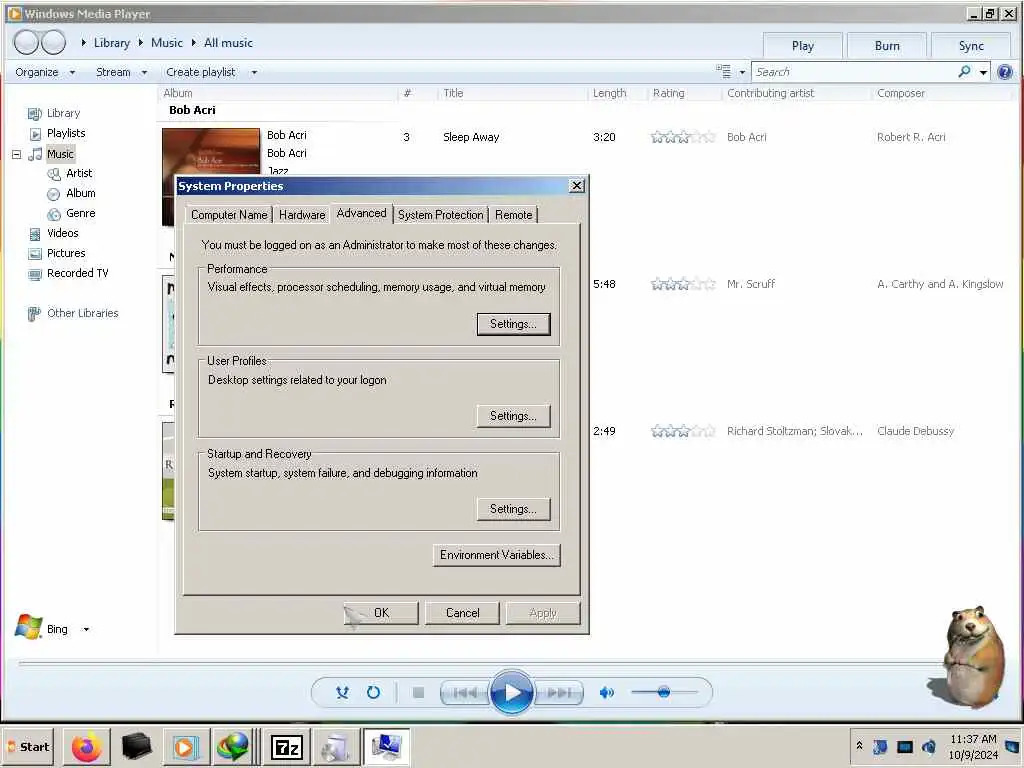Close the System Properties dialog
Image resolution: width=1024 pixels, height=768 pixels.
pyautogui.click(x=577, y=186)
